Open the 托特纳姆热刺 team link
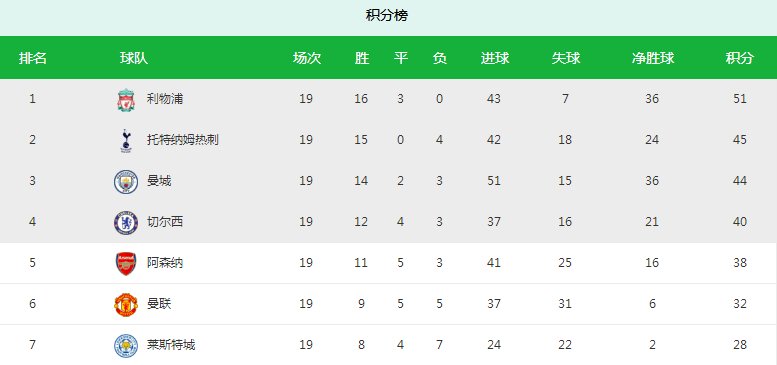777x365 pixels. (x=182, y=140)
